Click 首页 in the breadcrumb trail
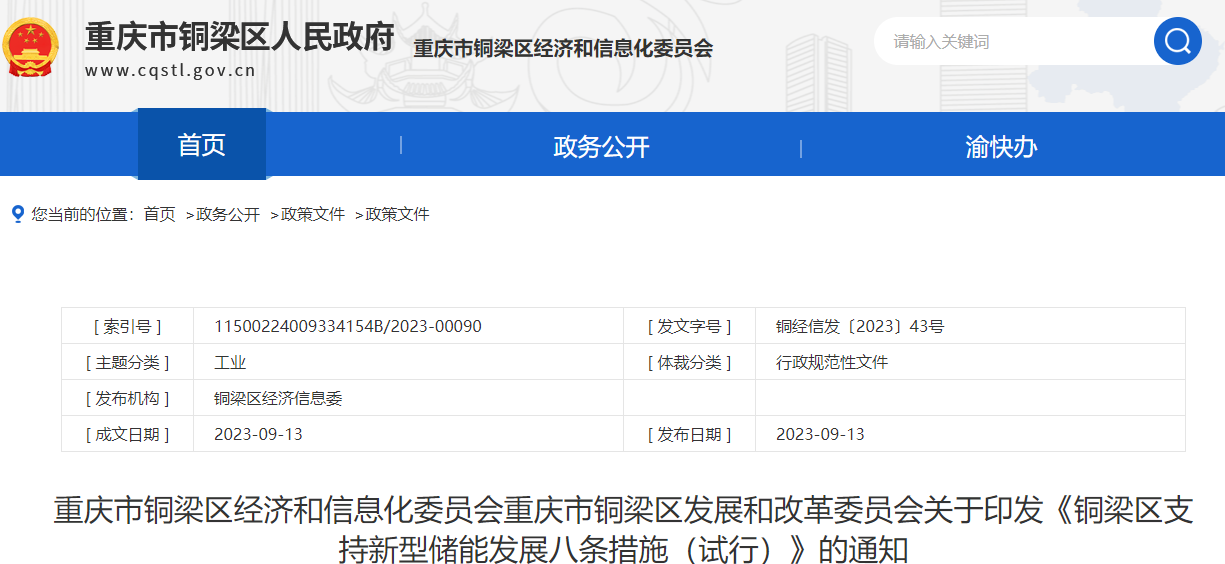Screen dimensions: 1225x564 pos(159,214)
